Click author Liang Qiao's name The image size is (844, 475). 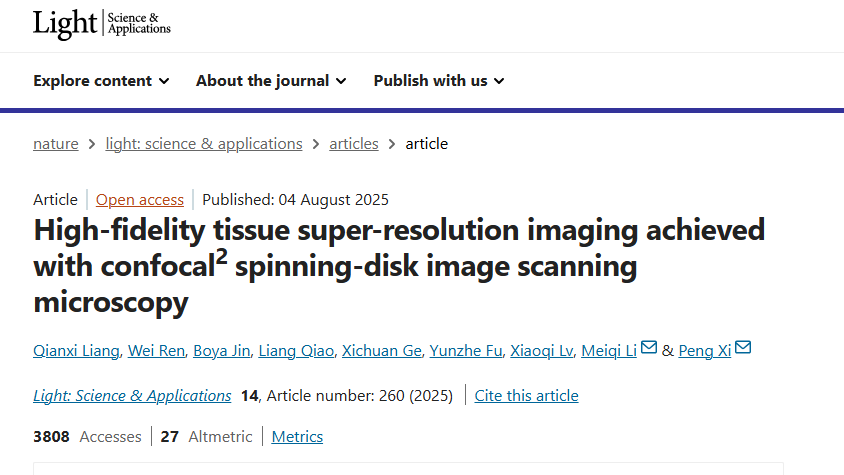[x=296, y=351]
